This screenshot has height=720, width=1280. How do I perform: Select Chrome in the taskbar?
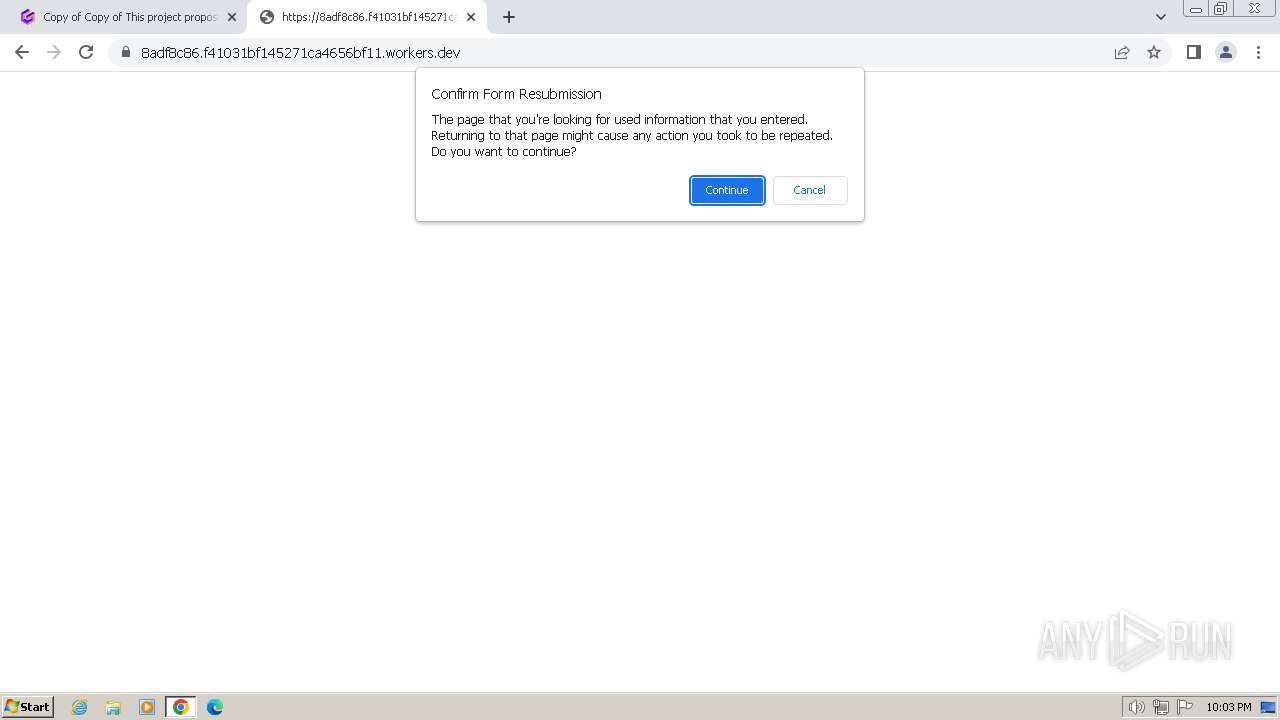181,707
